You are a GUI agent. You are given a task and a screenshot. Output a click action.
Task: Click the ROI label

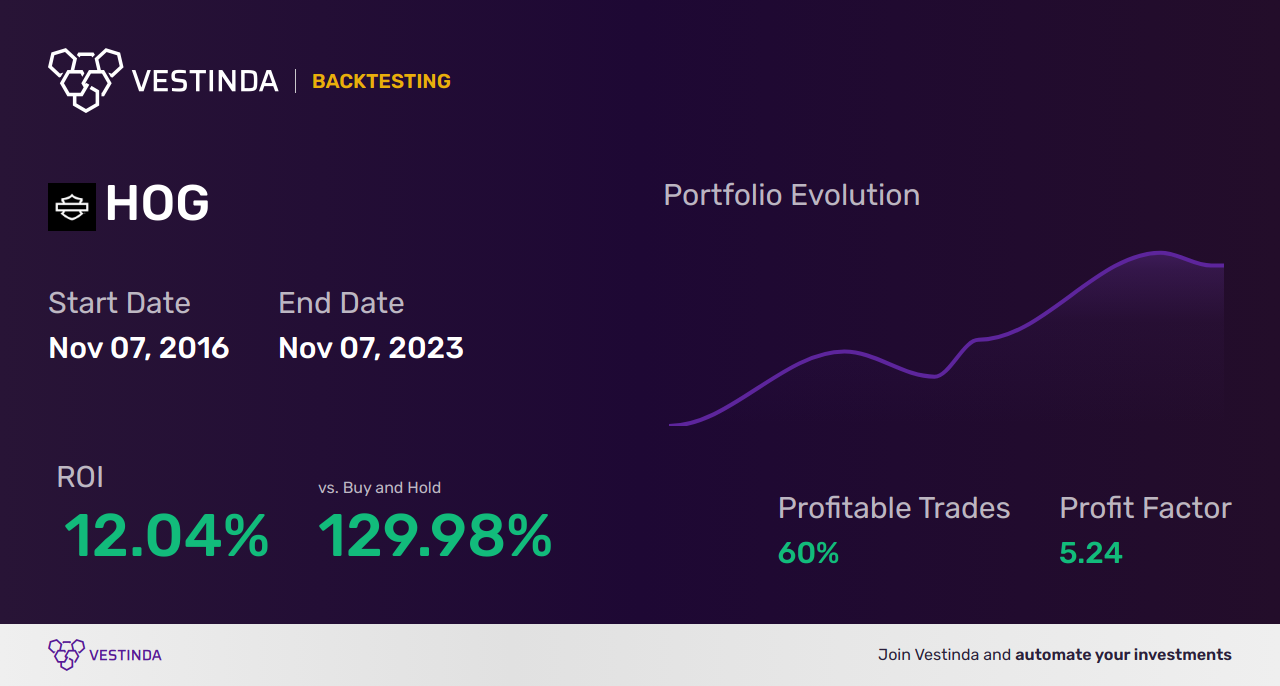(x=80, y=477)
